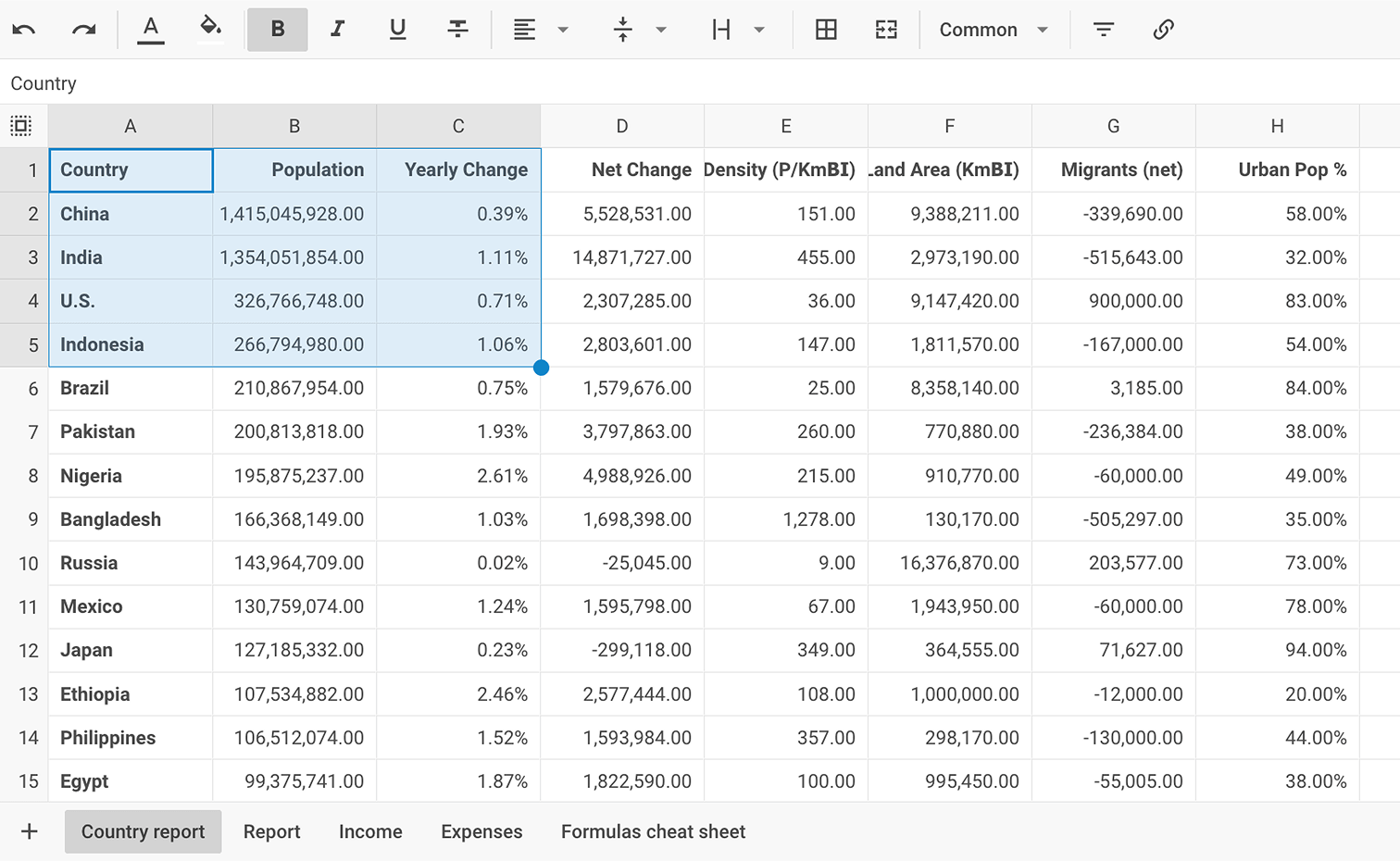Toggle bold formatting
Image resolution: width=1400 pixels, height=861 pixels.
click(x=278, y=30)
